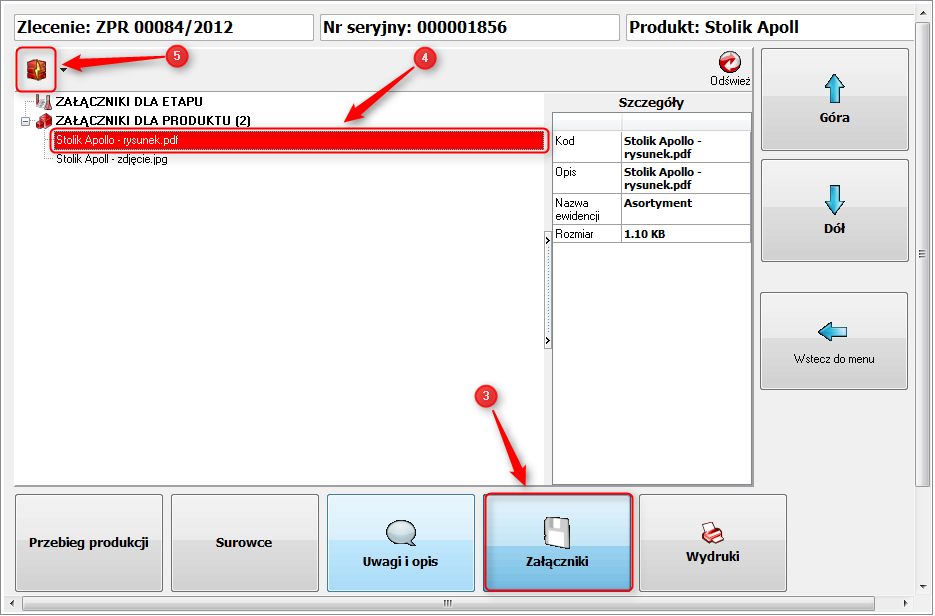
Task: Select Stolik Apollo - rysunek.pdf attachment
Action: [299, 140]
